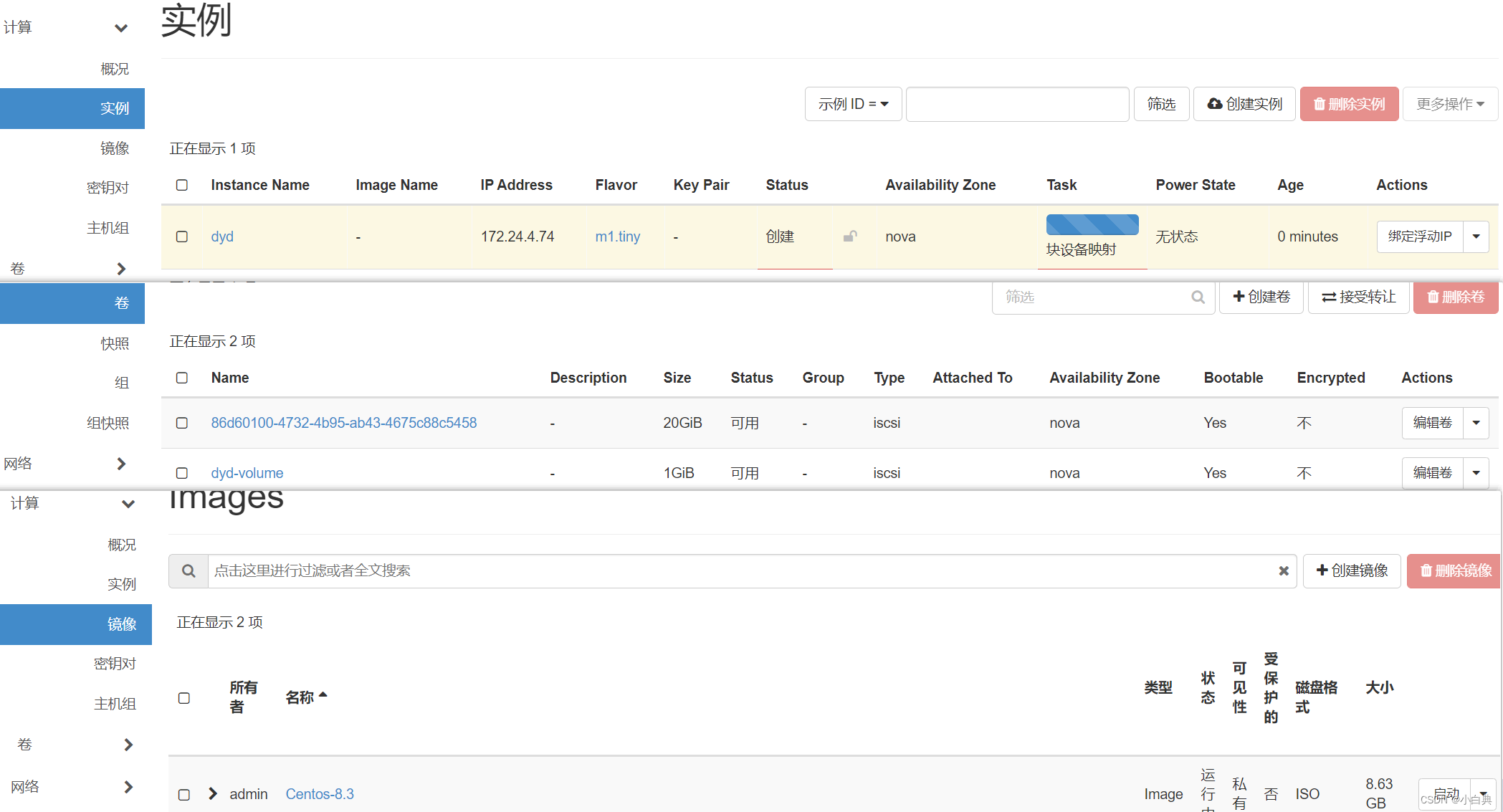Collapse the lower 计算 sidebar section
The image size is (1503, 812).
pyautogui.click(x=128, y=504)
